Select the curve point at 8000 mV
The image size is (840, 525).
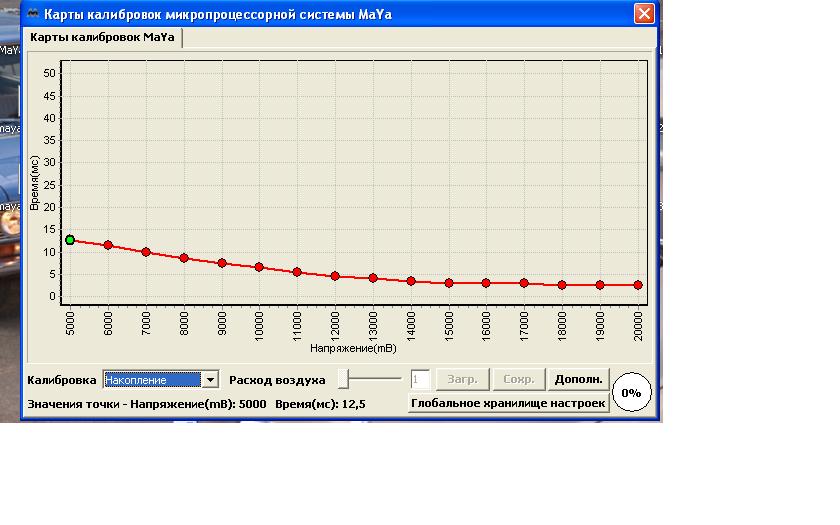click(184, 258)
